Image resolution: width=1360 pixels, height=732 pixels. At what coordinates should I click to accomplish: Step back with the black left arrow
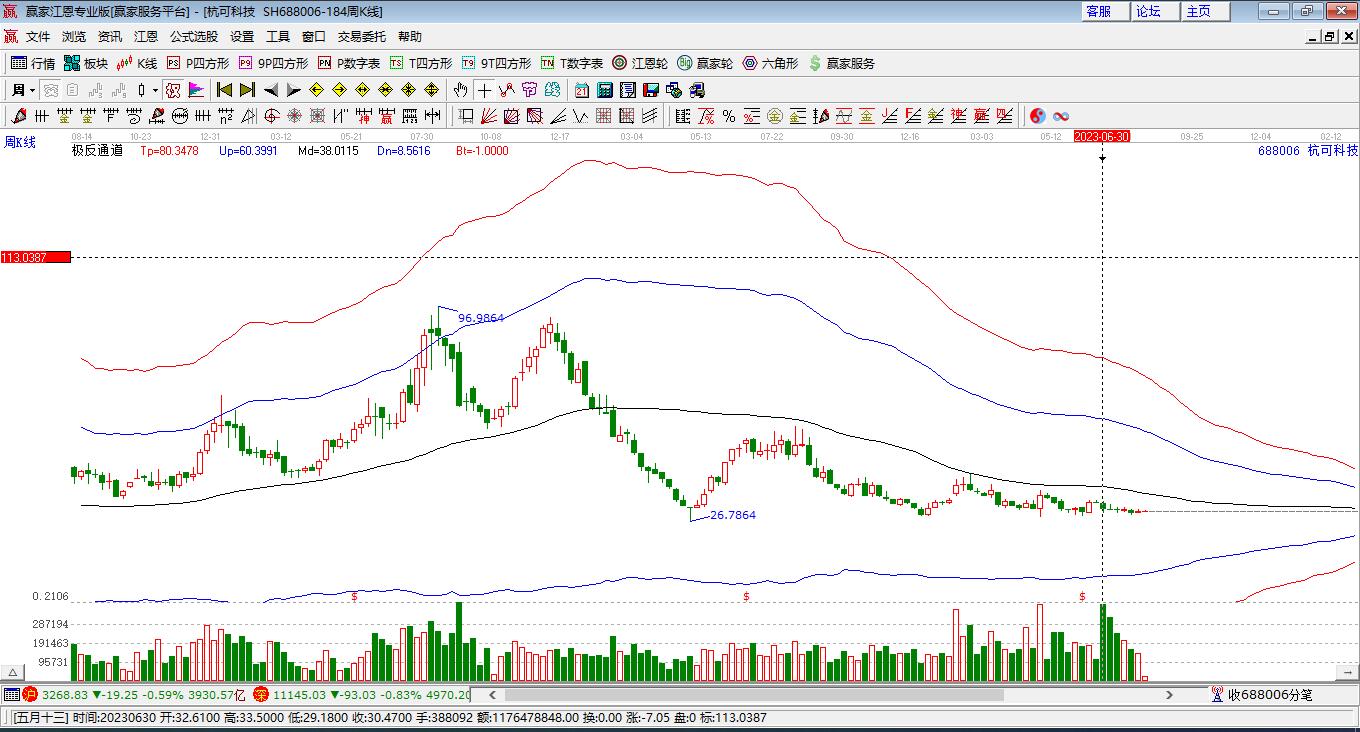pos(270,90)
